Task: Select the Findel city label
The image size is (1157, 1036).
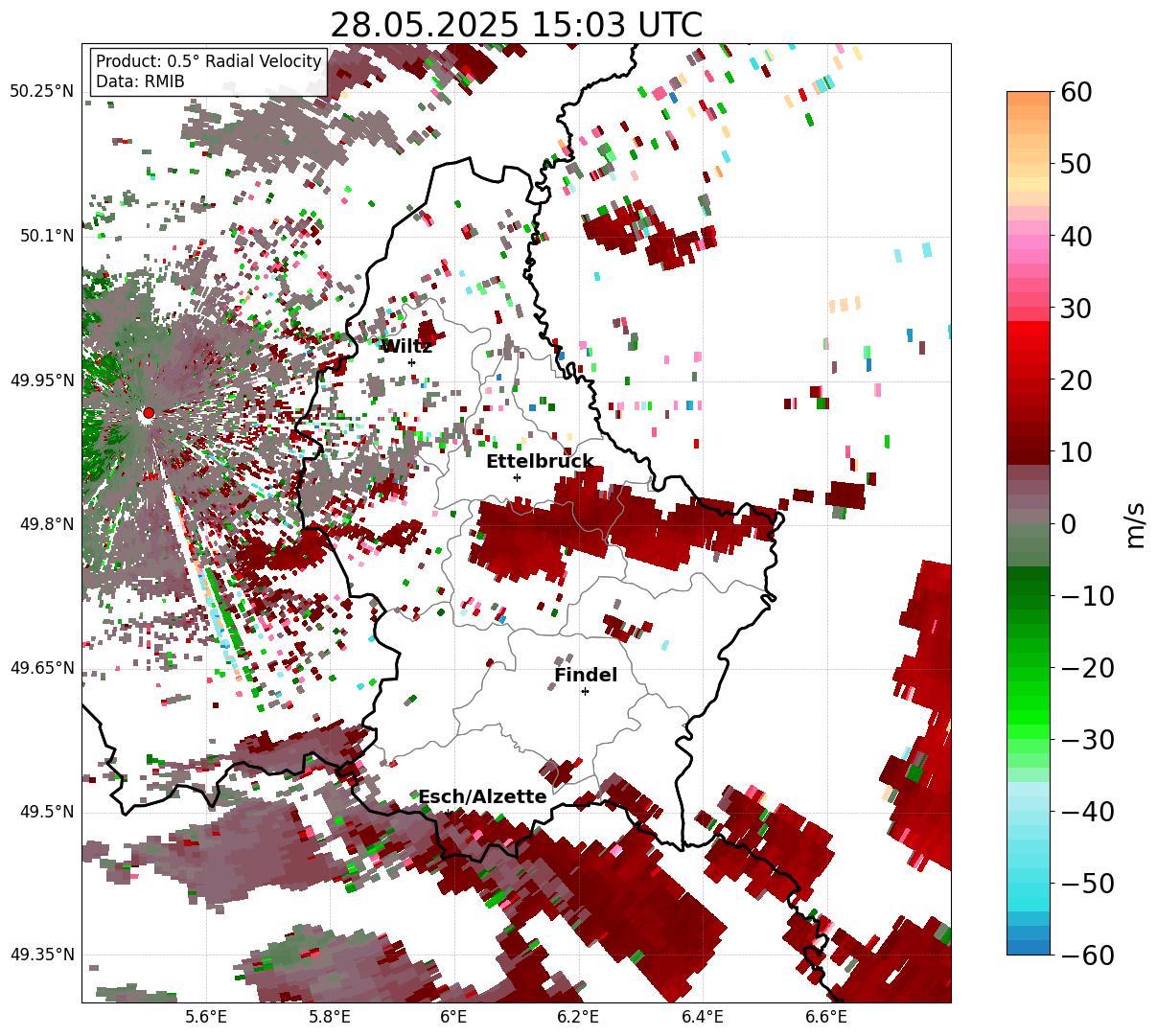Action: tap(586, 676)
